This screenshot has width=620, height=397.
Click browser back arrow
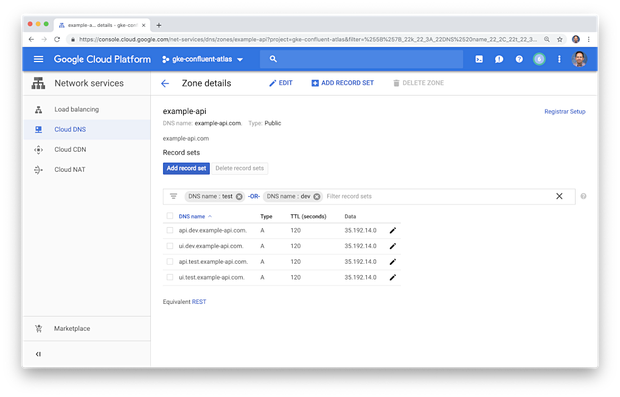pyautogui.click(x=31, y=40)
